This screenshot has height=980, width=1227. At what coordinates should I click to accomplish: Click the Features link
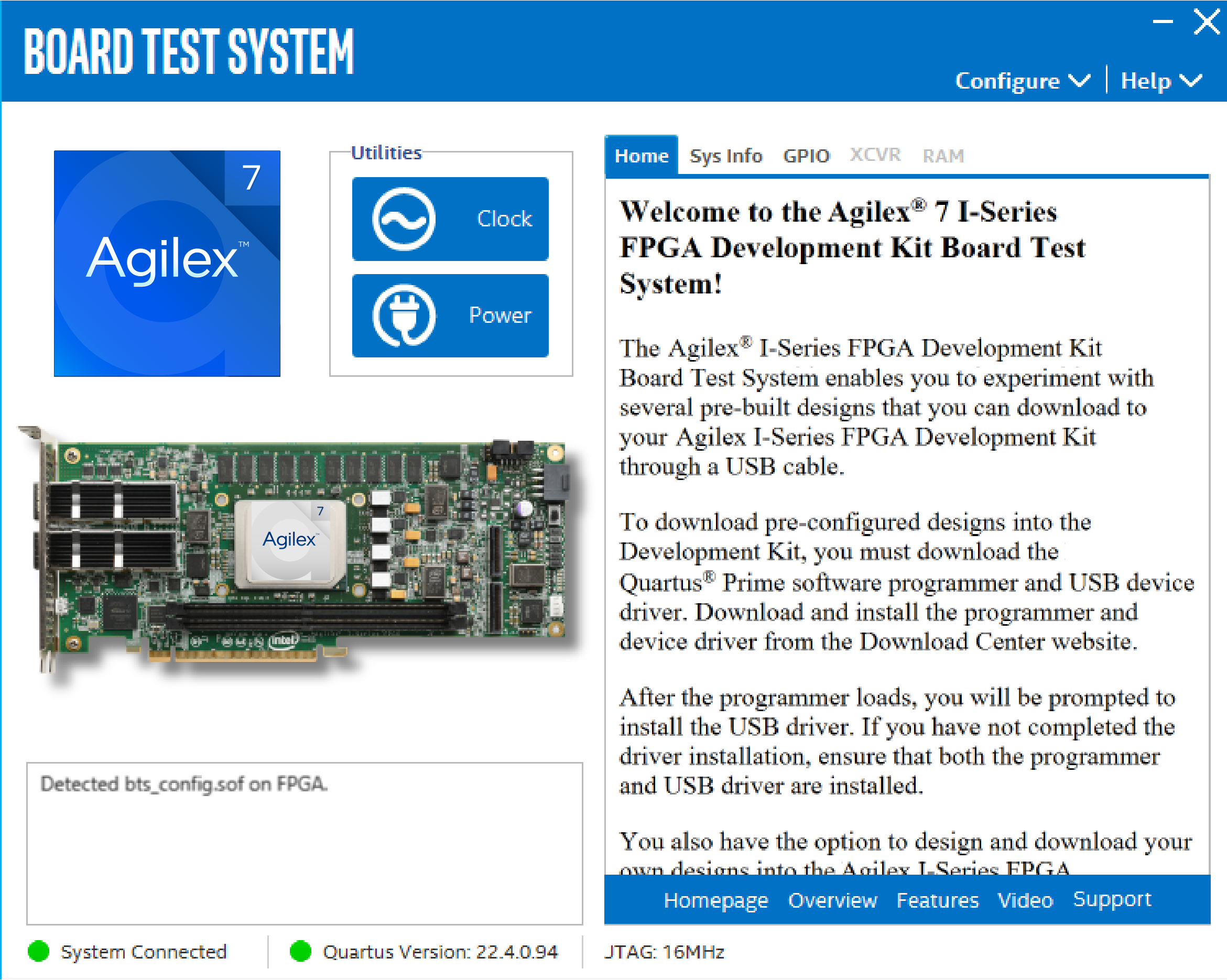(x=937, y=900)
